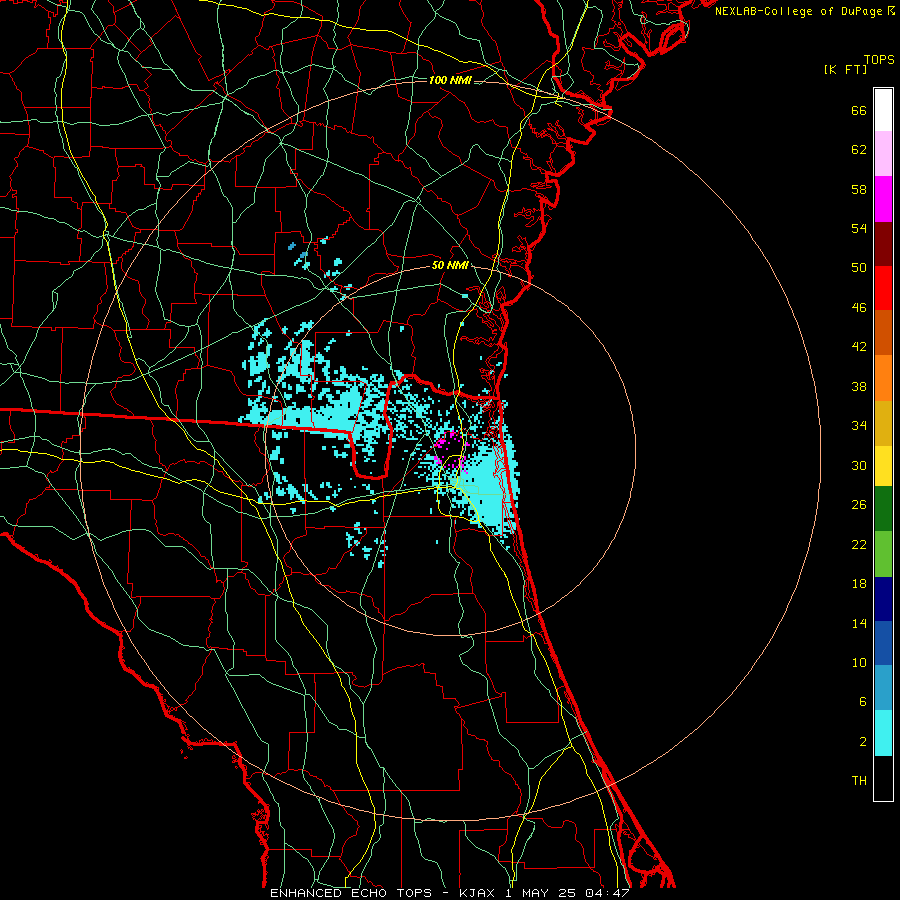Click the 'NEXLAB-College of DuPage' credit text
The width and height of the screenshot is (900, 900).
[799, 11]
